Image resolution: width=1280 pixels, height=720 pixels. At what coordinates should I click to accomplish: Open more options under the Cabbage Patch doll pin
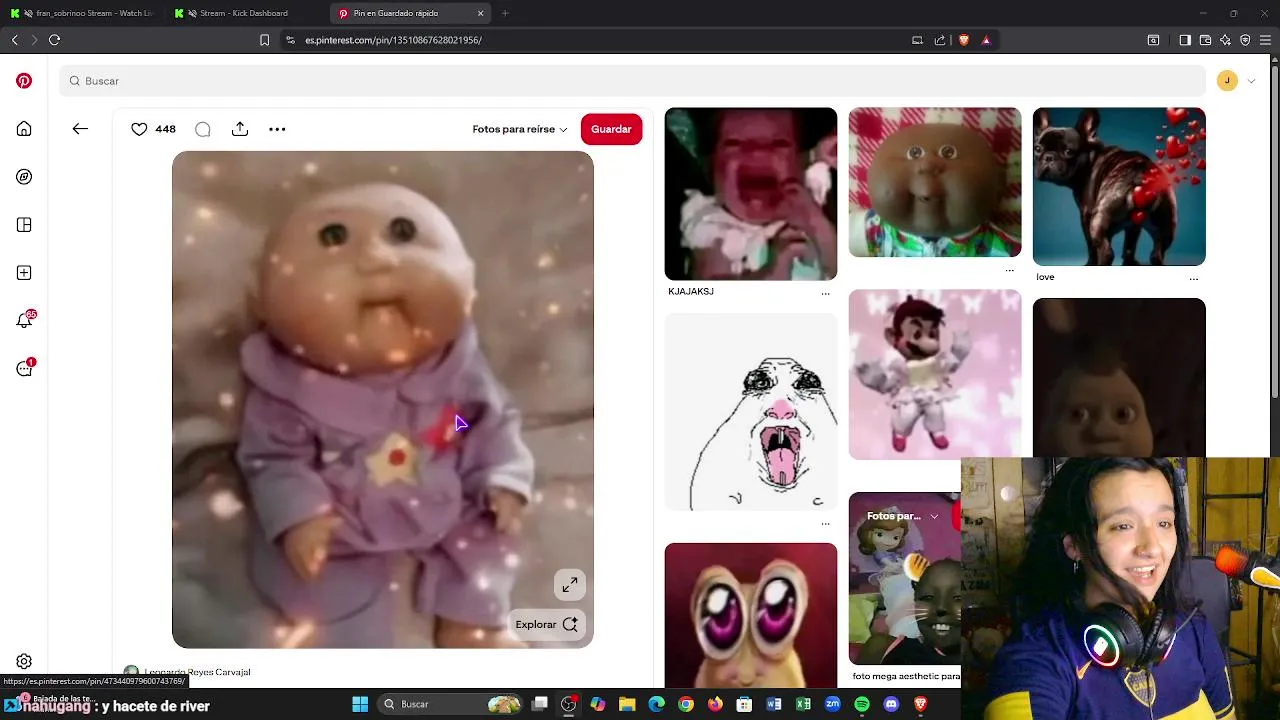(1010, 270)
